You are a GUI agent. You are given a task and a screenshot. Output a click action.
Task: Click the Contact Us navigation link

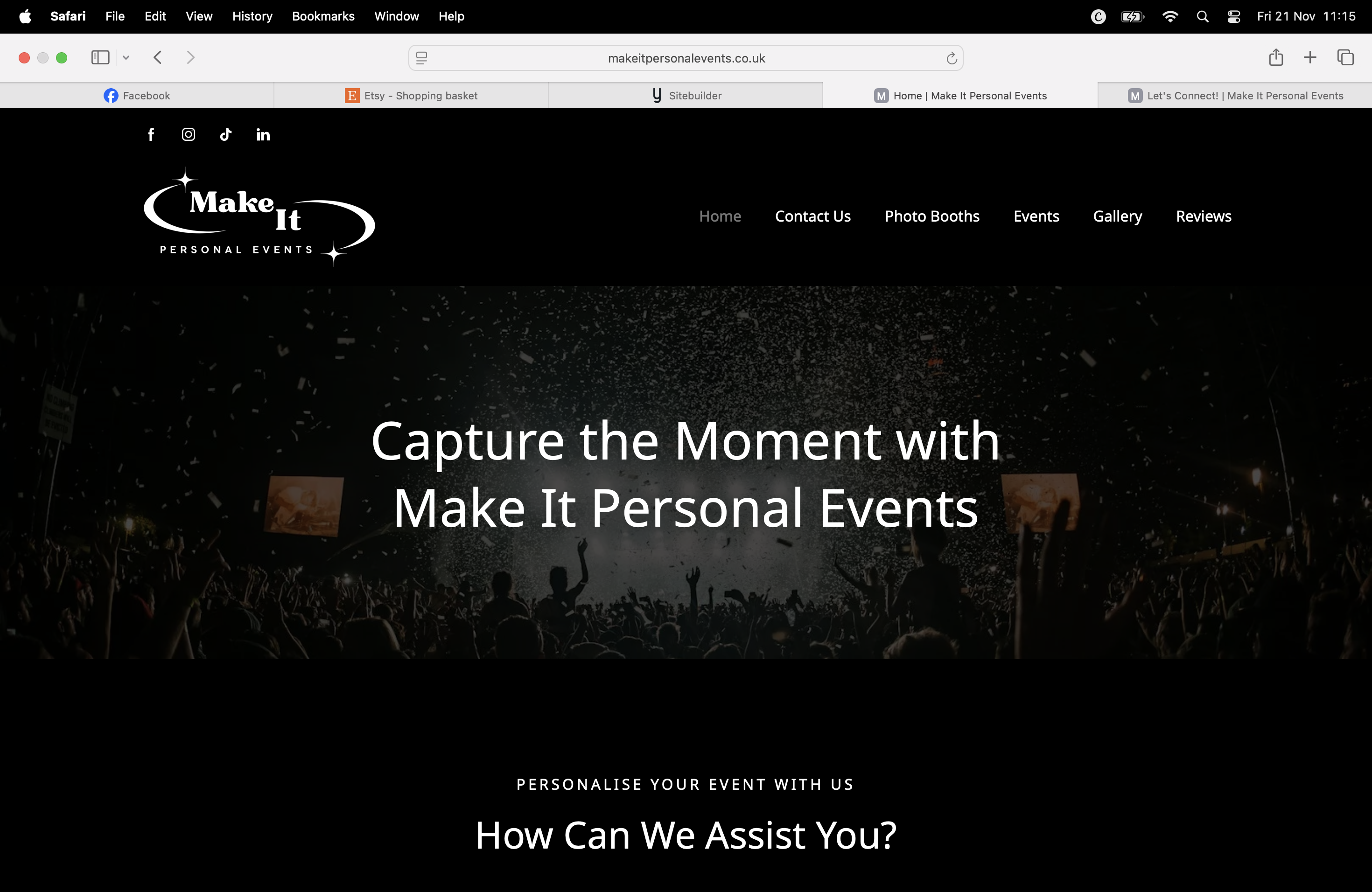point(813,216)
